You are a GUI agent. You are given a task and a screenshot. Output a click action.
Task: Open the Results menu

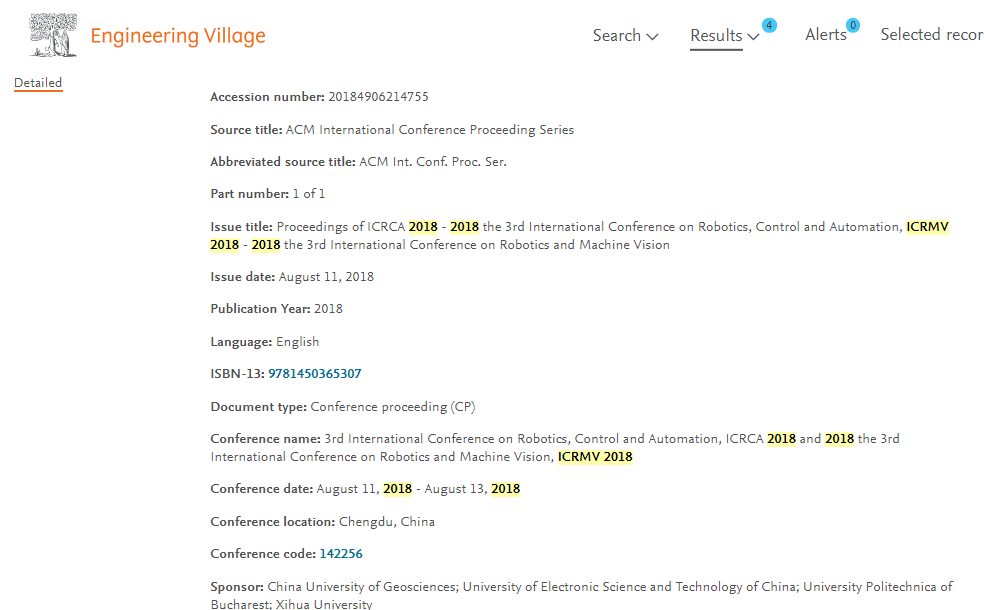(716, 35)
